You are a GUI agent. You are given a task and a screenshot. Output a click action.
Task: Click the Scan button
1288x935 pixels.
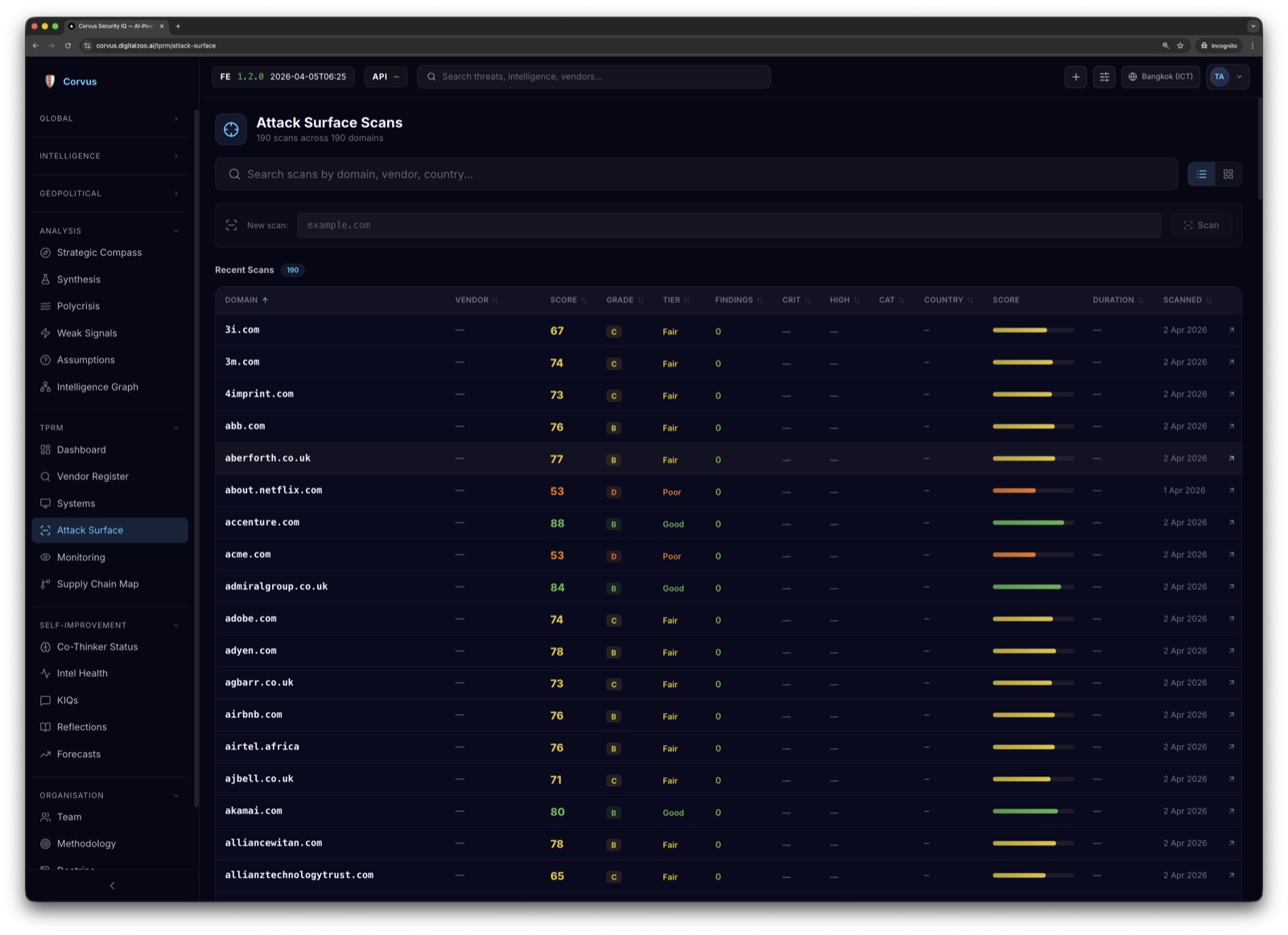point(1201,225)
